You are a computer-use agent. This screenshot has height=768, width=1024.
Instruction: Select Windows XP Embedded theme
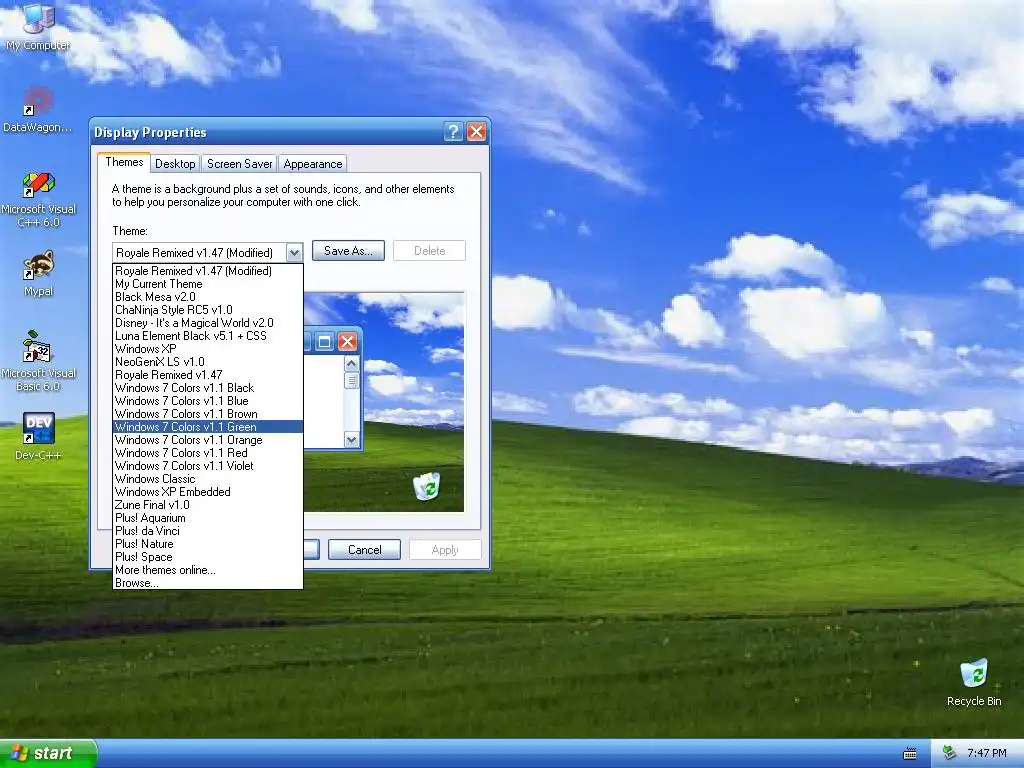pos(208,492)
